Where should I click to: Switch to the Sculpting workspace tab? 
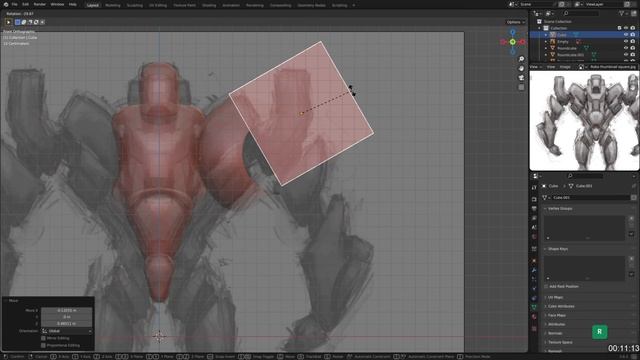(135, 5)
